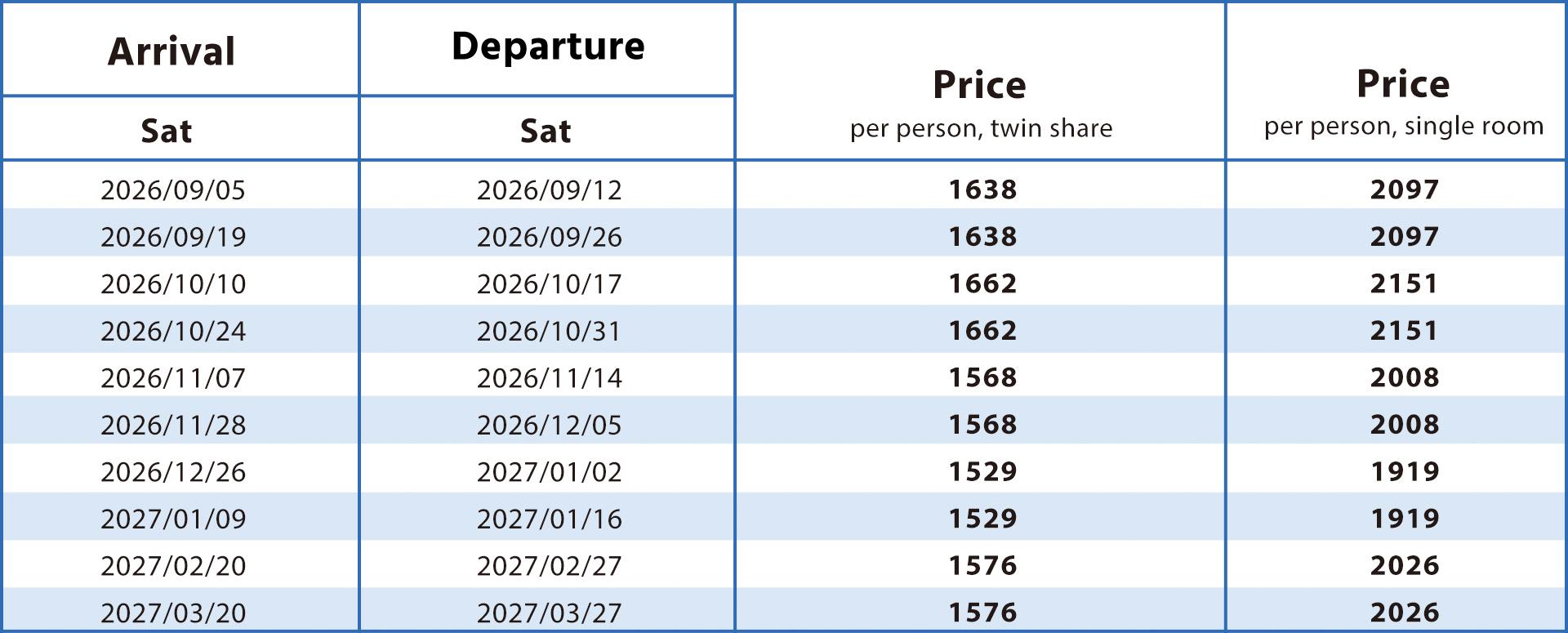Click arrival date 2026/10/10
The width and height of the screenshot is (1568, 633).
click(173, 283)
